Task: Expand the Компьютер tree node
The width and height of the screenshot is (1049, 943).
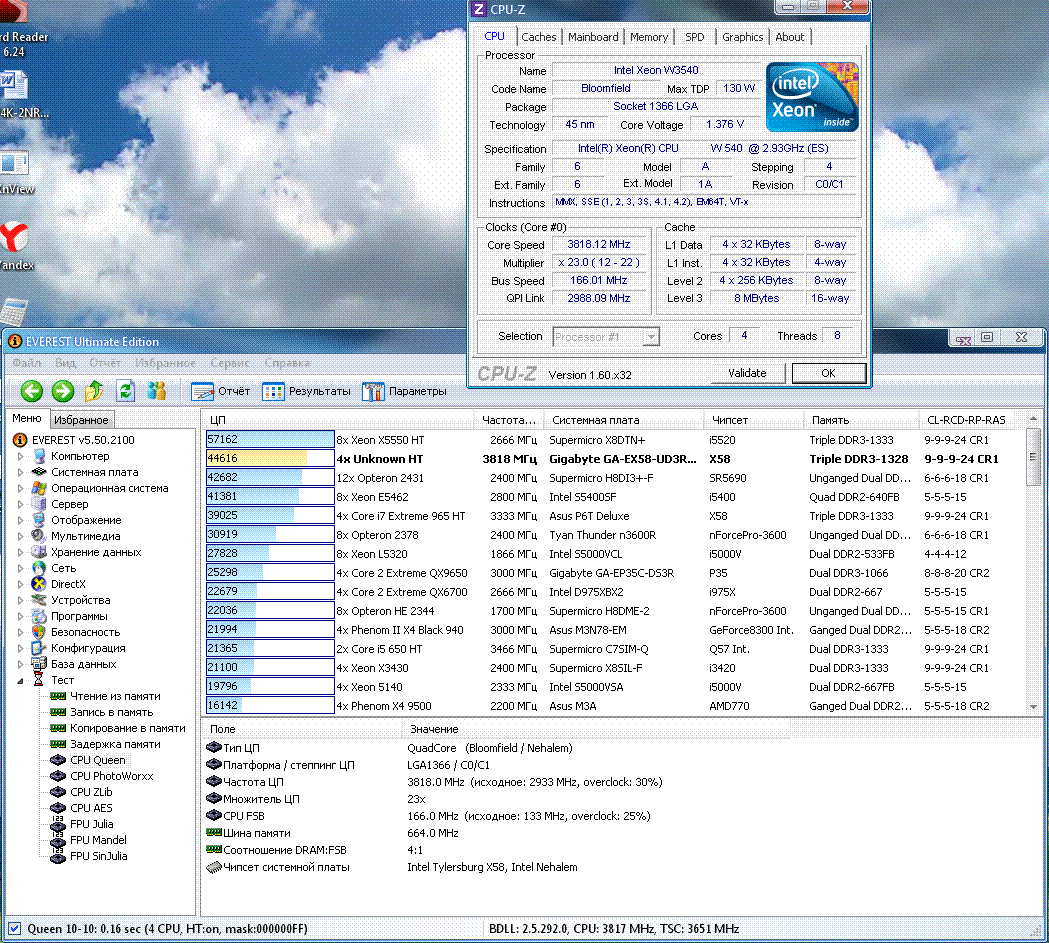Action: [x=21, y=456]
